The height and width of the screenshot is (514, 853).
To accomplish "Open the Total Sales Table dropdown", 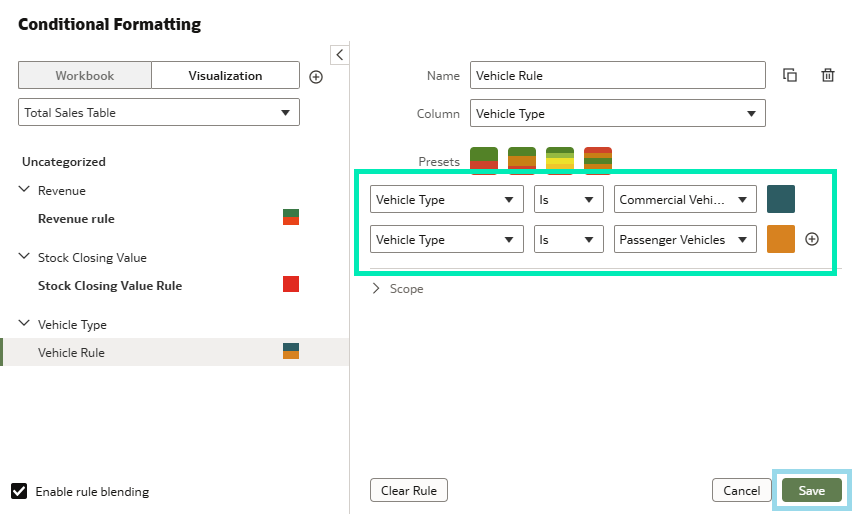I will click(159, 113).
